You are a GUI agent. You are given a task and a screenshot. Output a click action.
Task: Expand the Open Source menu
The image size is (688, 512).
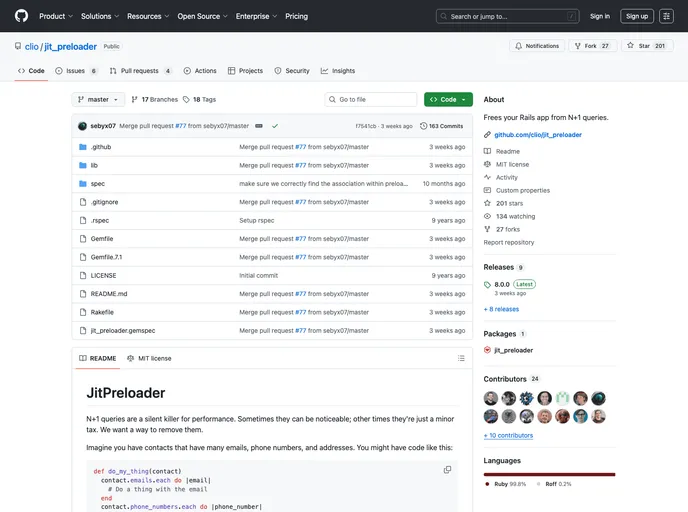tap(202, 16)
